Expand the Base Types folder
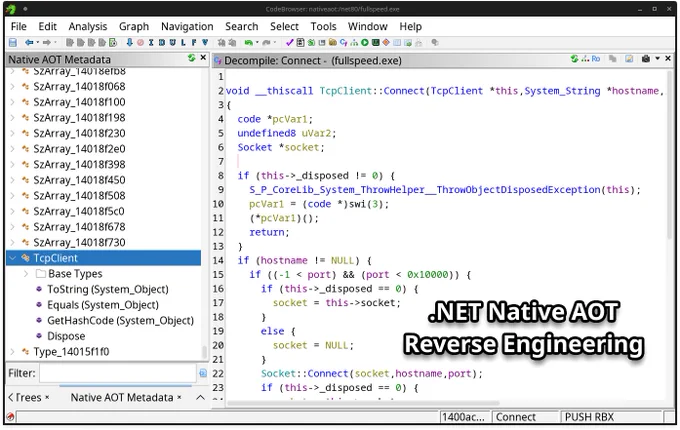680x430 pixels. [26, 274]
